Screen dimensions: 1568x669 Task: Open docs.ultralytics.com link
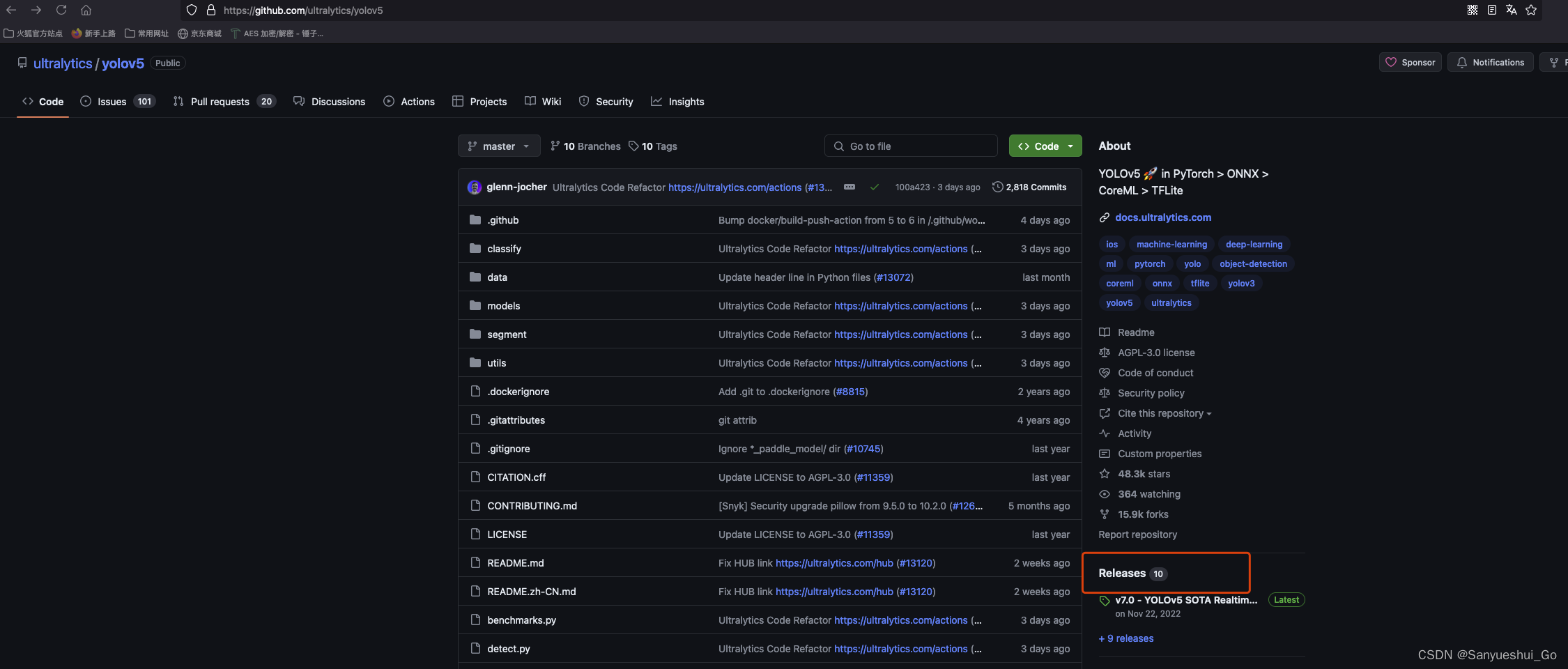[1163, 217]
